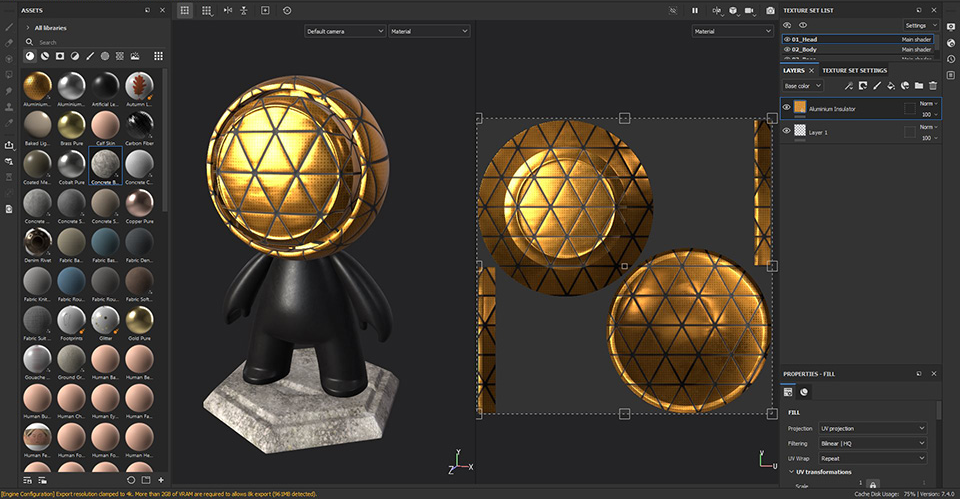Add a new folder in Layers
The height and width of the screenshot is (499, 960).
[919, 86]
